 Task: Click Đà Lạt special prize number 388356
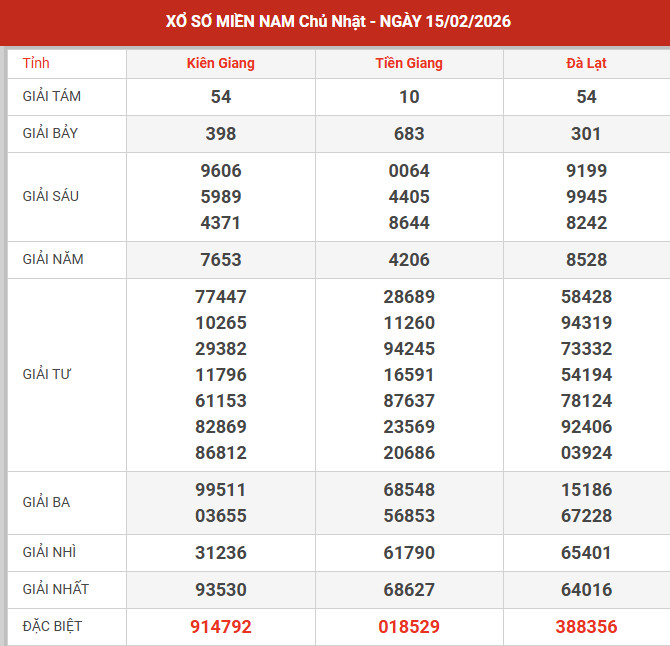point(586,627)
